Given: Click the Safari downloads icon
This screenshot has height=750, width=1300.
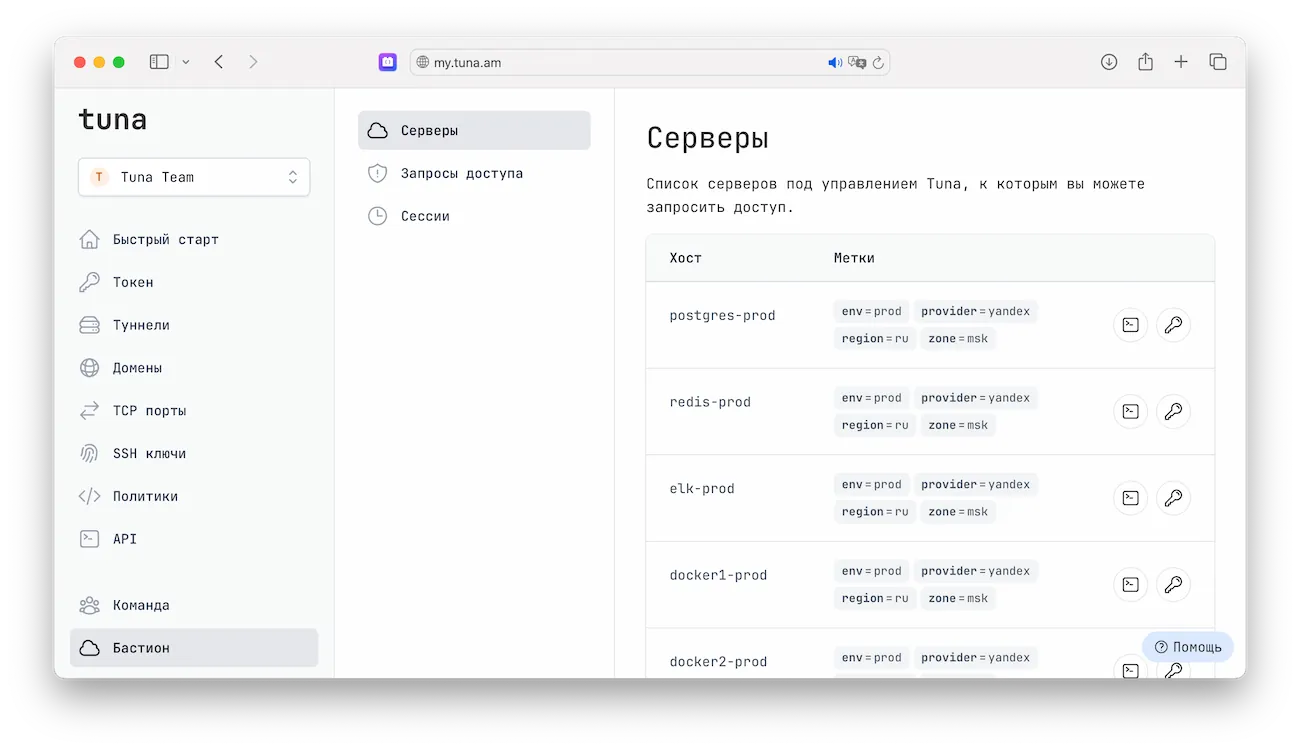Looking at the screenshot, I should tap(1108, 62).
